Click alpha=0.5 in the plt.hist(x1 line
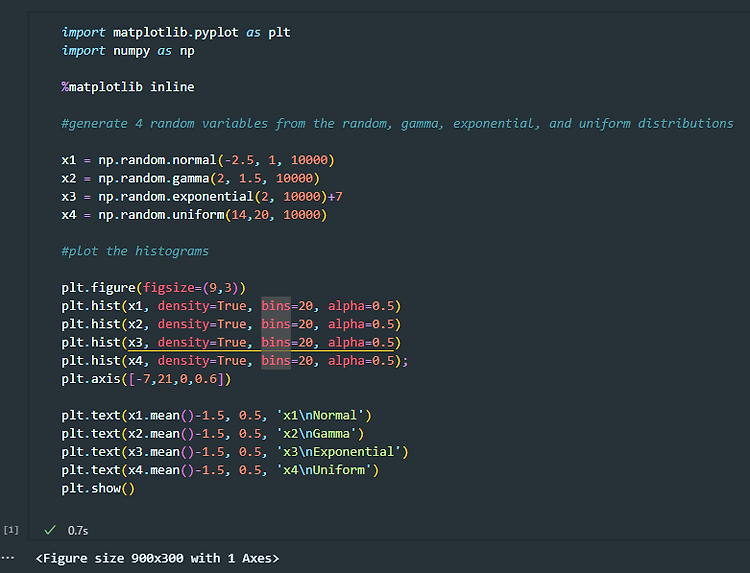Image resolution: width=750 pixels, height=573 pixels. tap(361, 306)
